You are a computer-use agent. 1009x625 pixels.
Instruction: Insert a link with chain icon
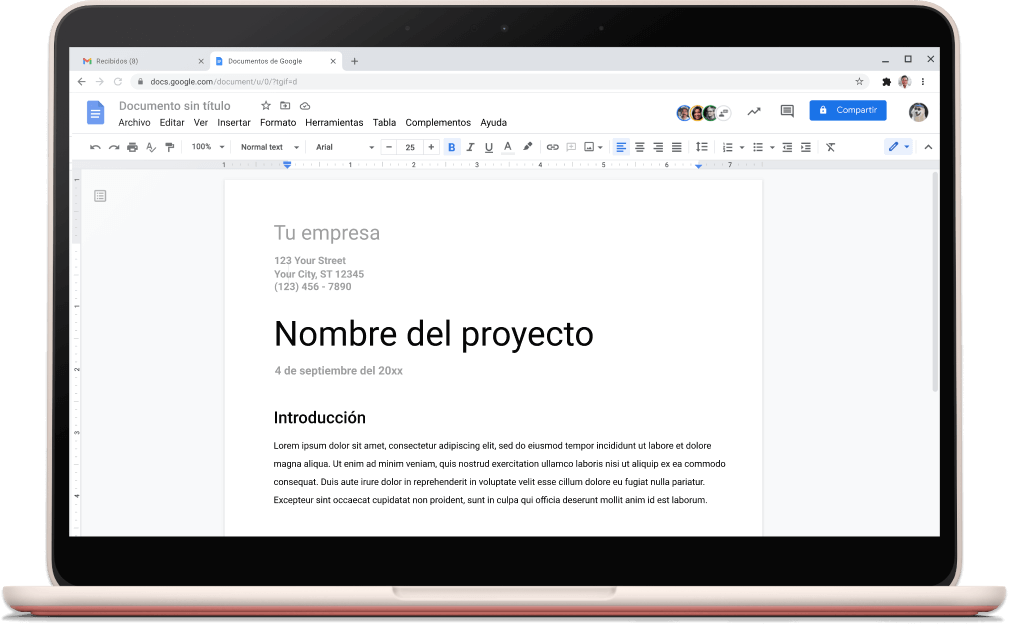click(552, 147)
